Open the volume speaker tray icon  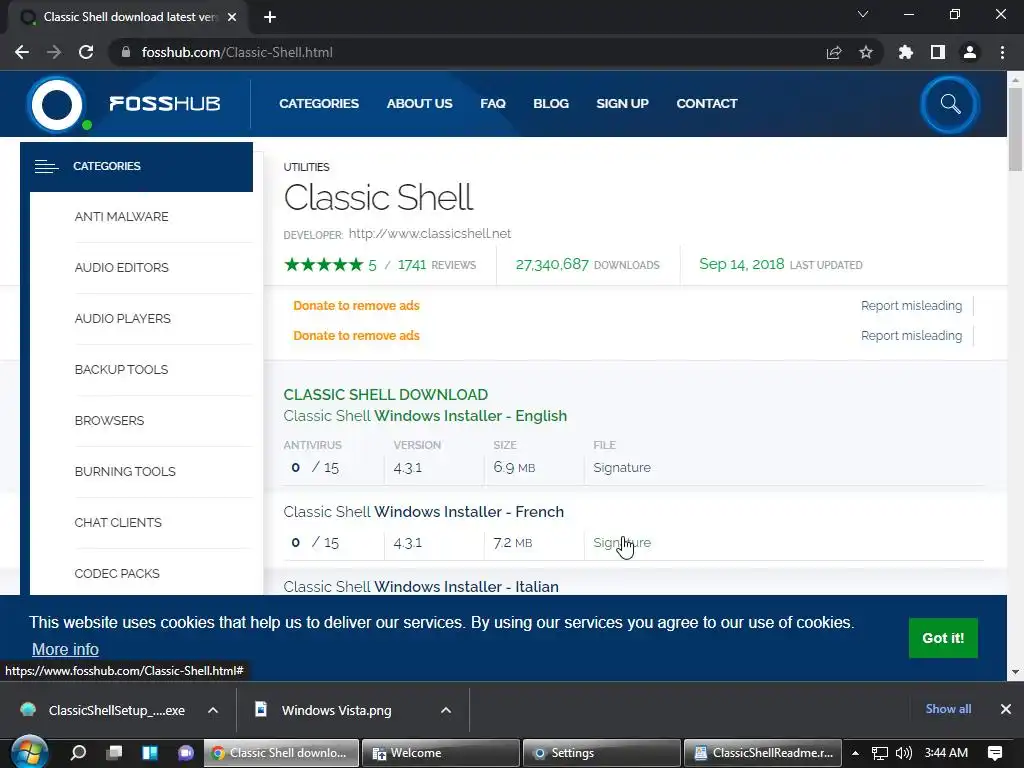coord(904,753)
